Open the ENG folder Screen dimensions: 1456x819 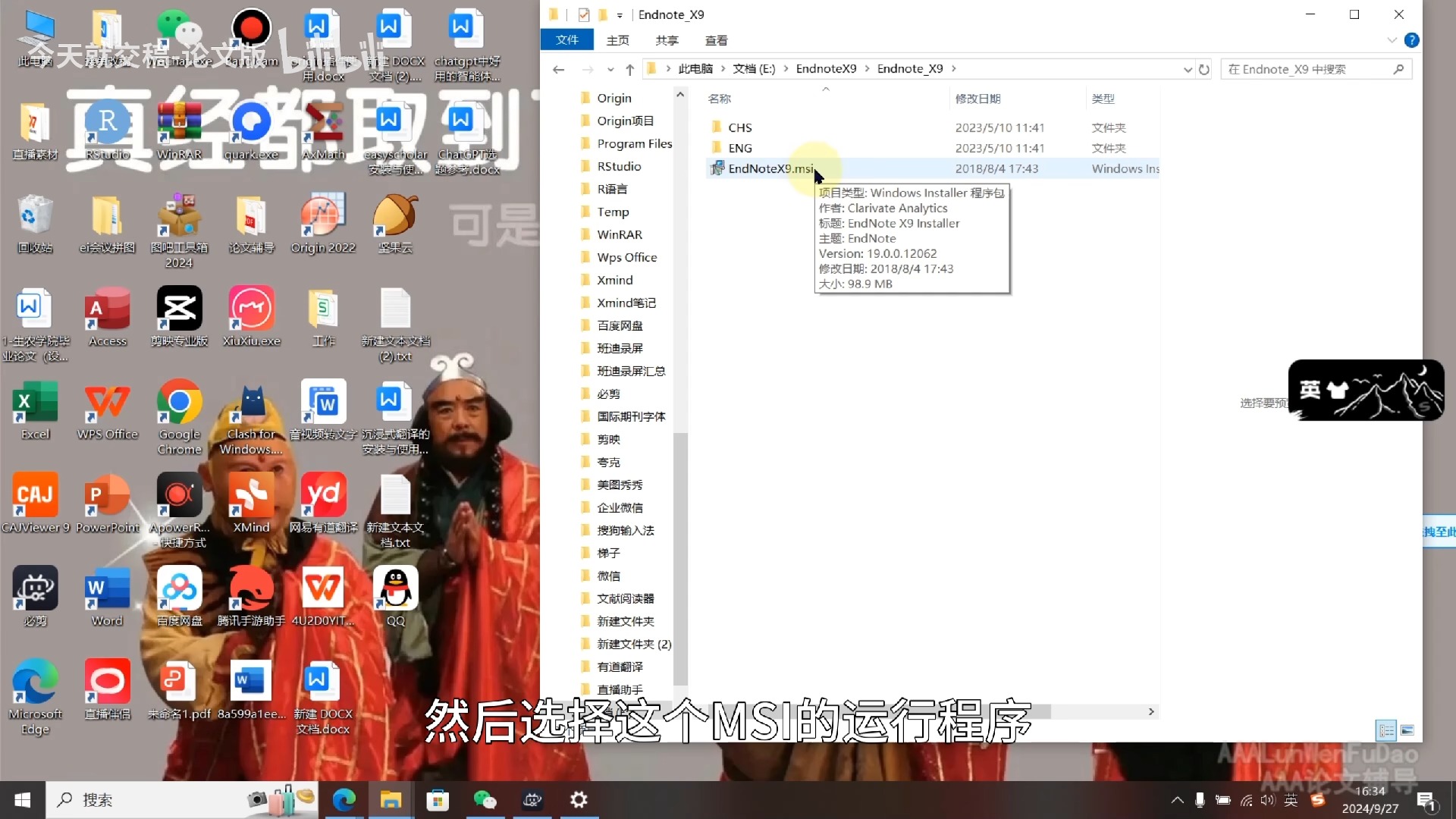tap(739, 148)
